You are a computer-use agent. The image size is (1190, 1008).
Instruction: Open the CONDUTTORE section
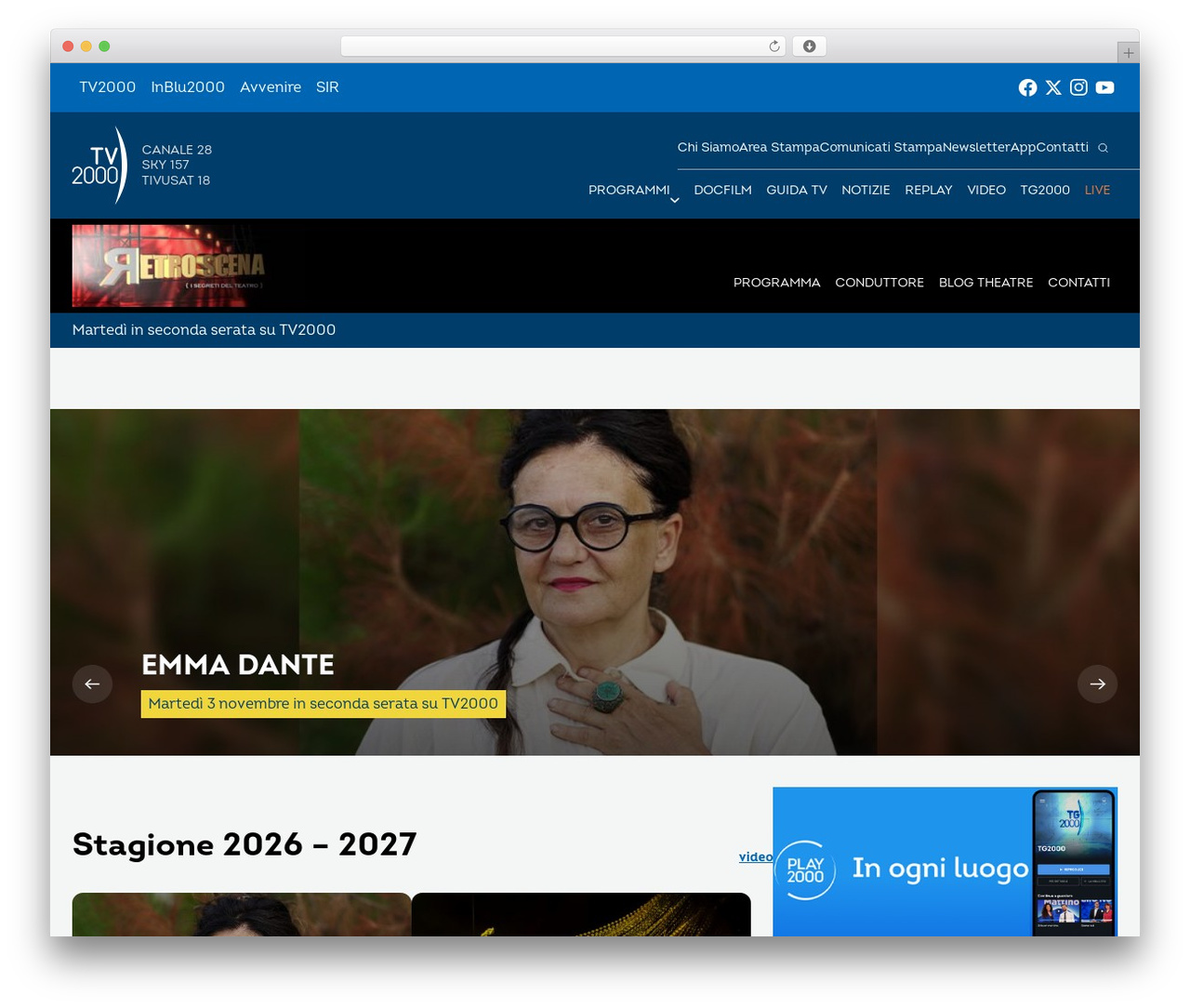pos(879,283)
